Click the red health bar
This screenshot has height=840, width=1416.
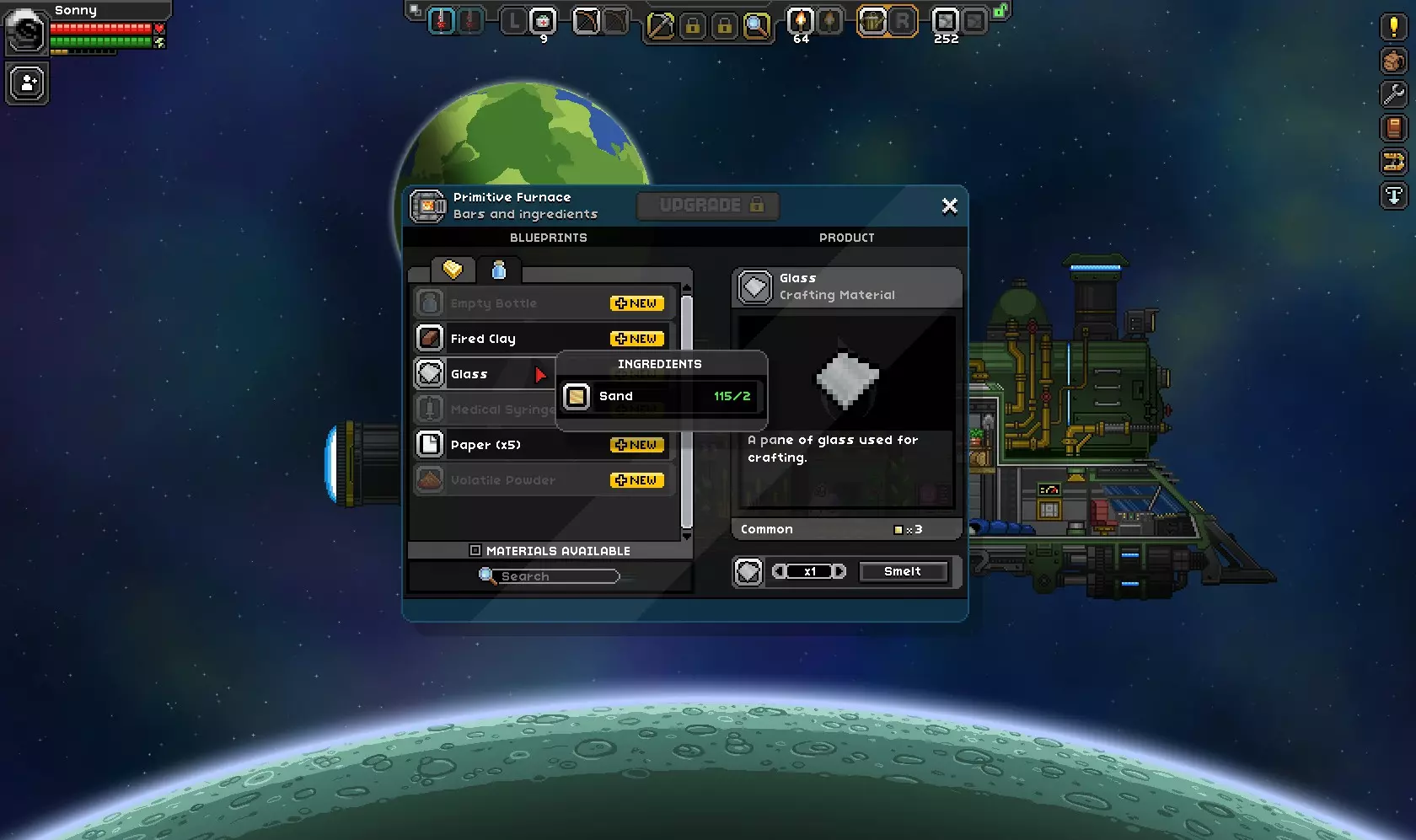tap(101, 29)
